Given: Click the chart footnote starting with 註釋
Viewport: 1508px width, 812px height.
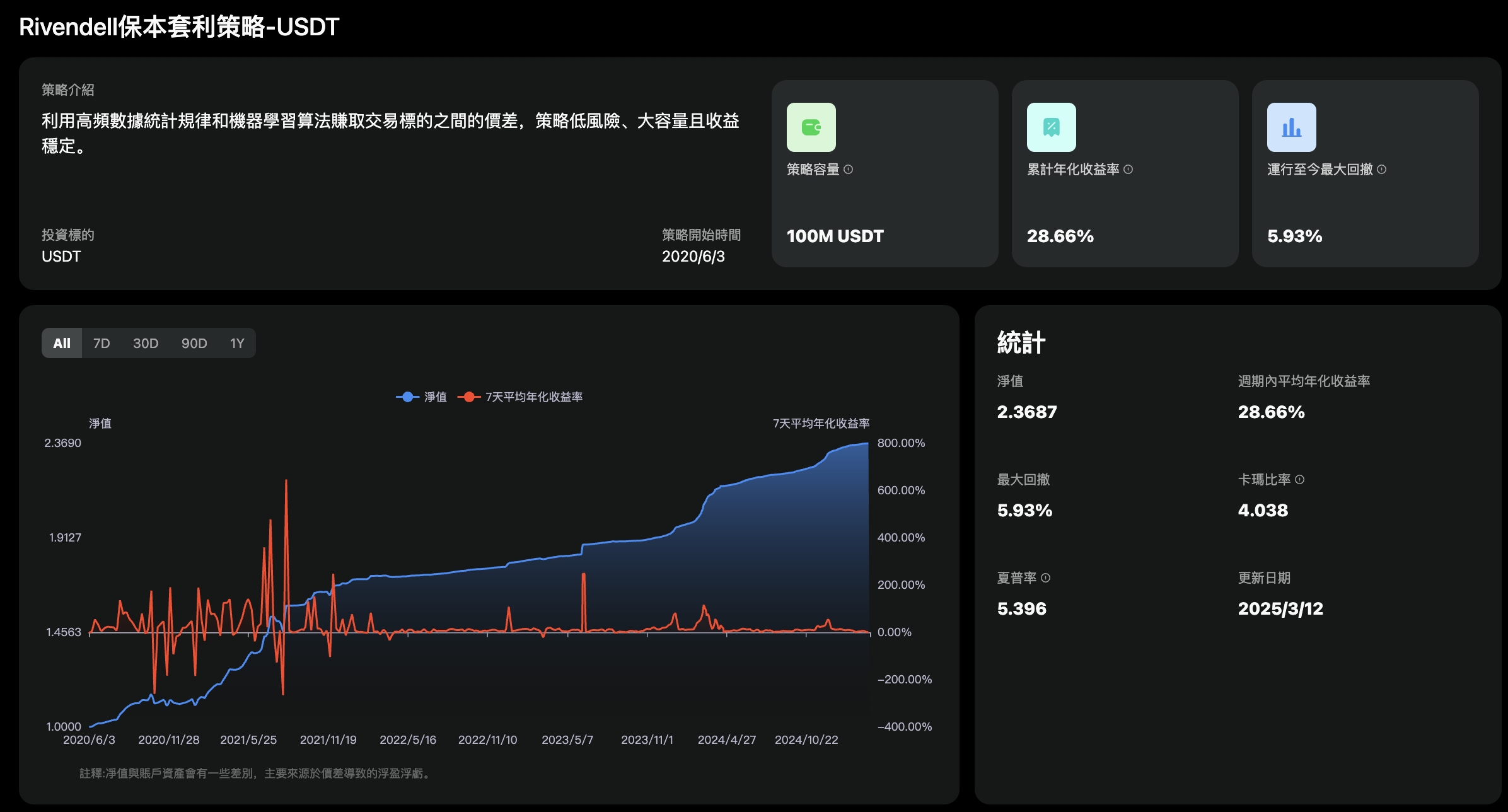Looking at the screenshot, I should [257, 774].
